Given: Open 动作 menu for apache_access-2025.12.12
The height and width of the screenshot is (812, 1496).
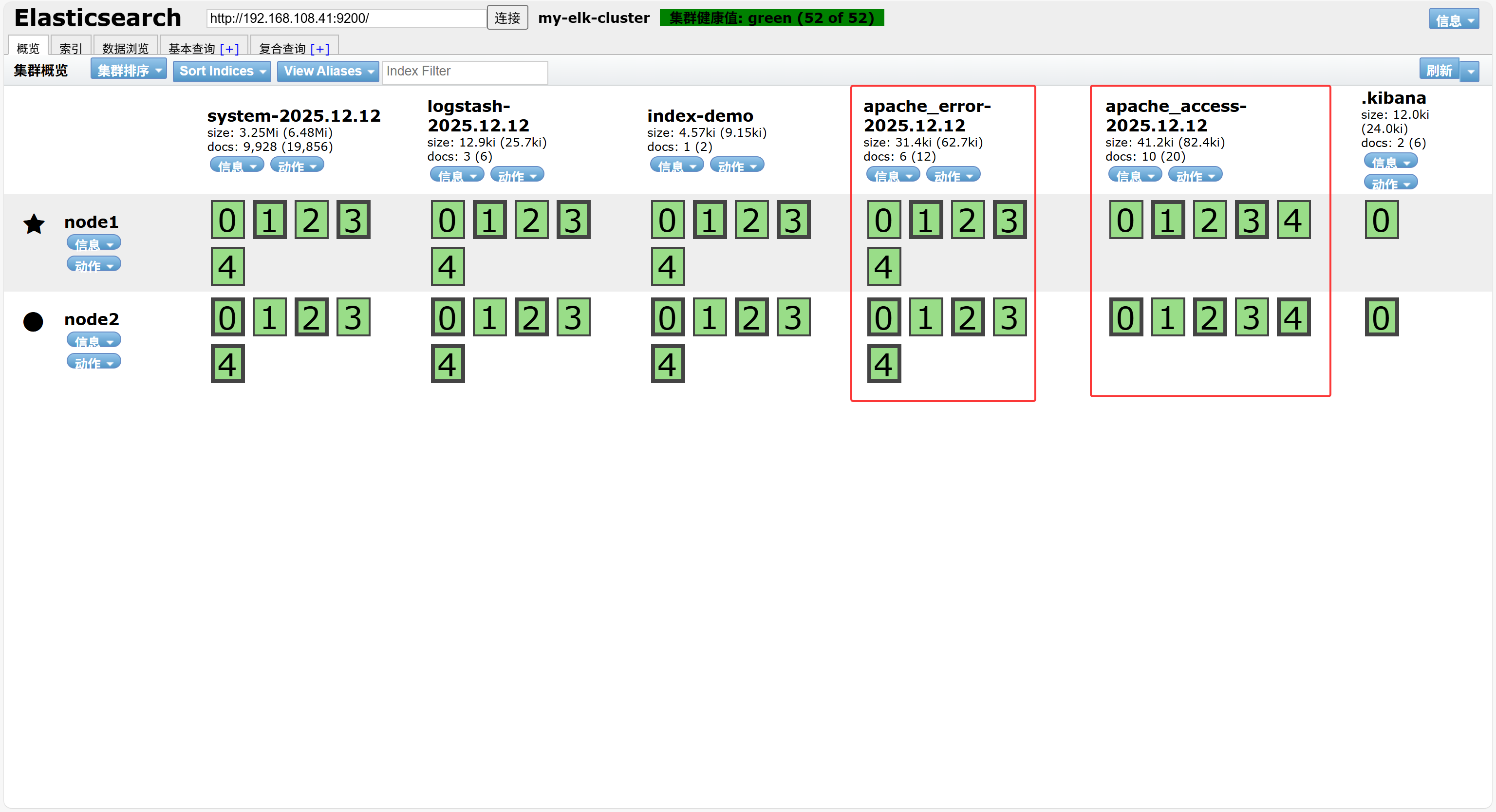Looking at the screenshot, I should [x=1195, y=175].
